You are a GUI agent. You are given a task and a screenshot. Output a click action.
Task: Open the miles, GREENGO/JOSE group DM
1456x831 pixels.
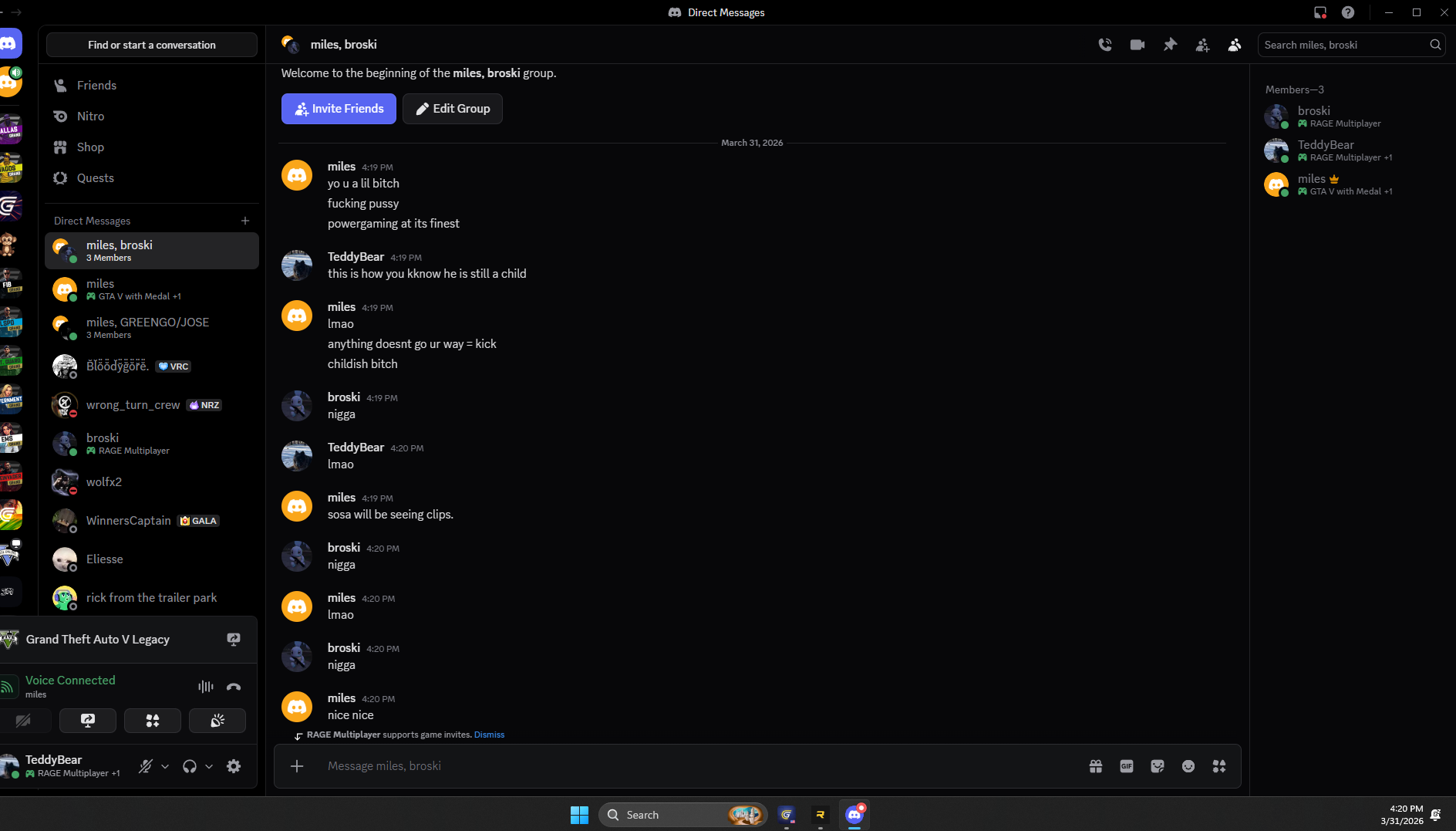152,328
